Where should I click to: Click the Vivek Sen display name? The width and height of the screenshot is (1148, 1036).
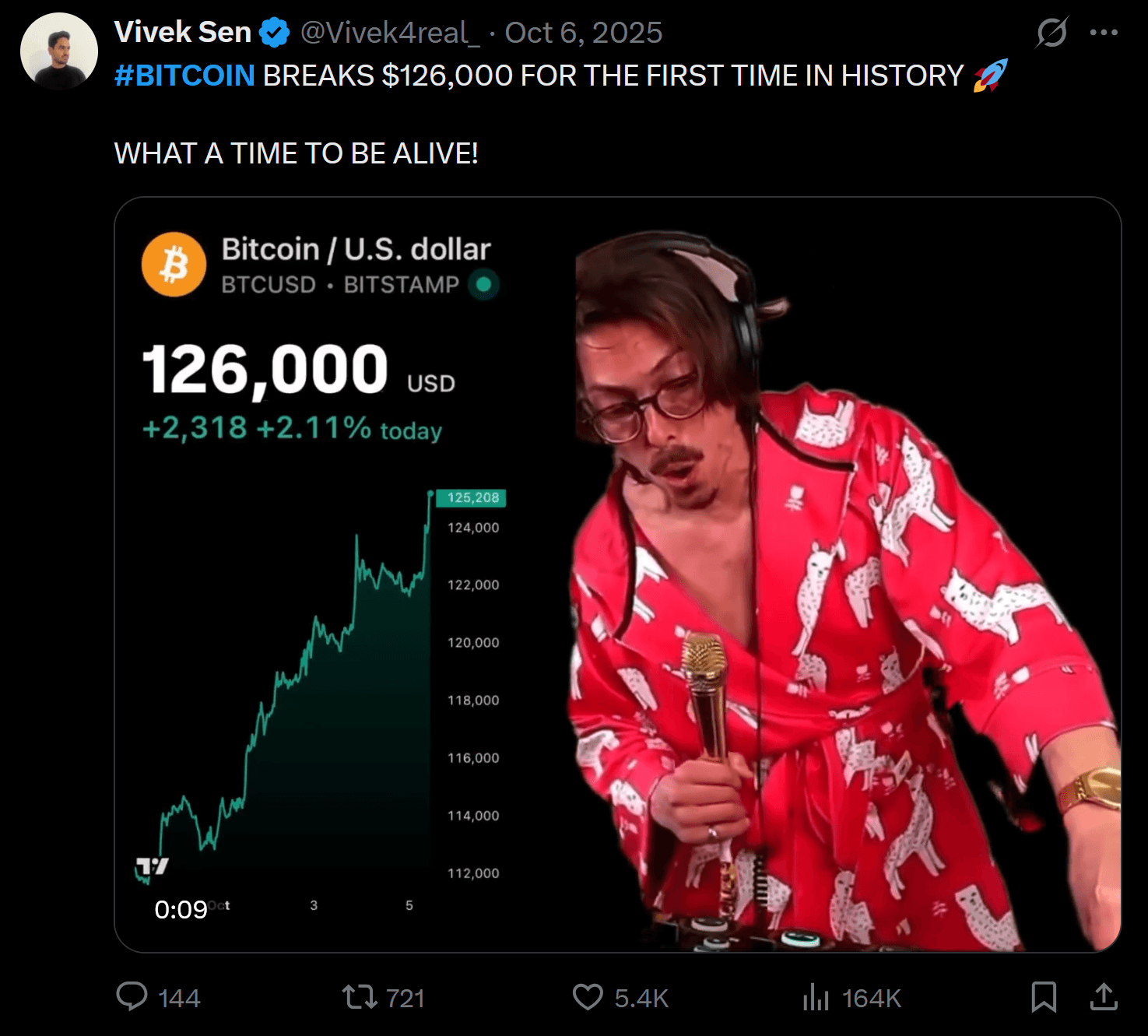click(x=183, y=33)
